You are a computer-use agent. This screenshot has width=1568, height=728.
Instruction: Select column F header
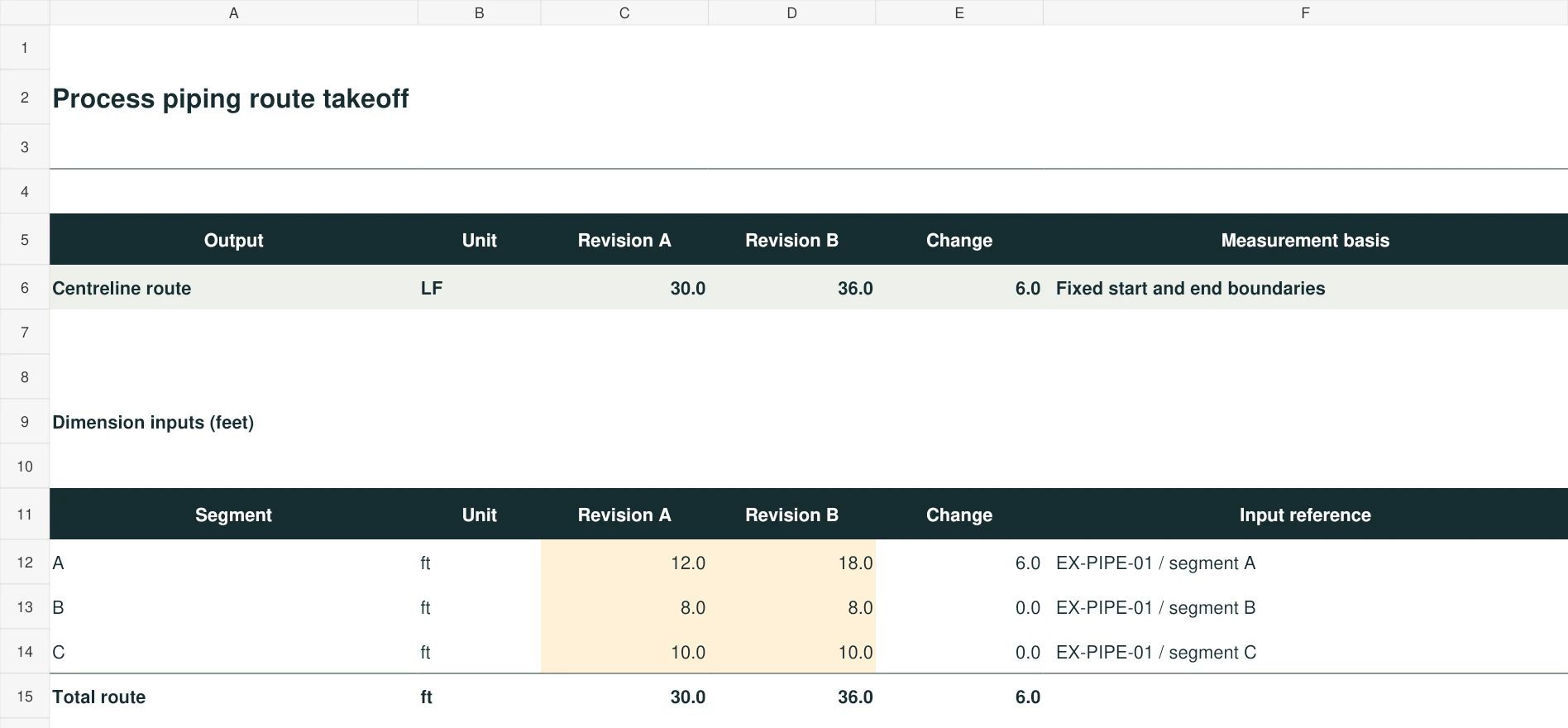1305,13
